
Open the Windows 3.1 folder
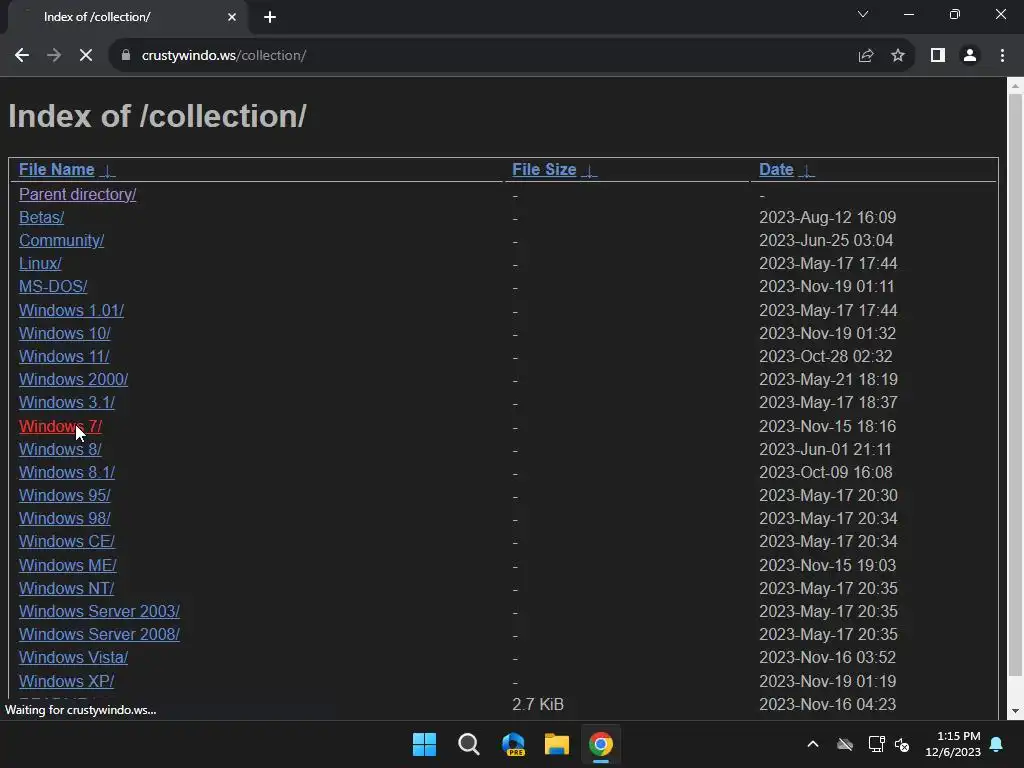click(67, 403)
